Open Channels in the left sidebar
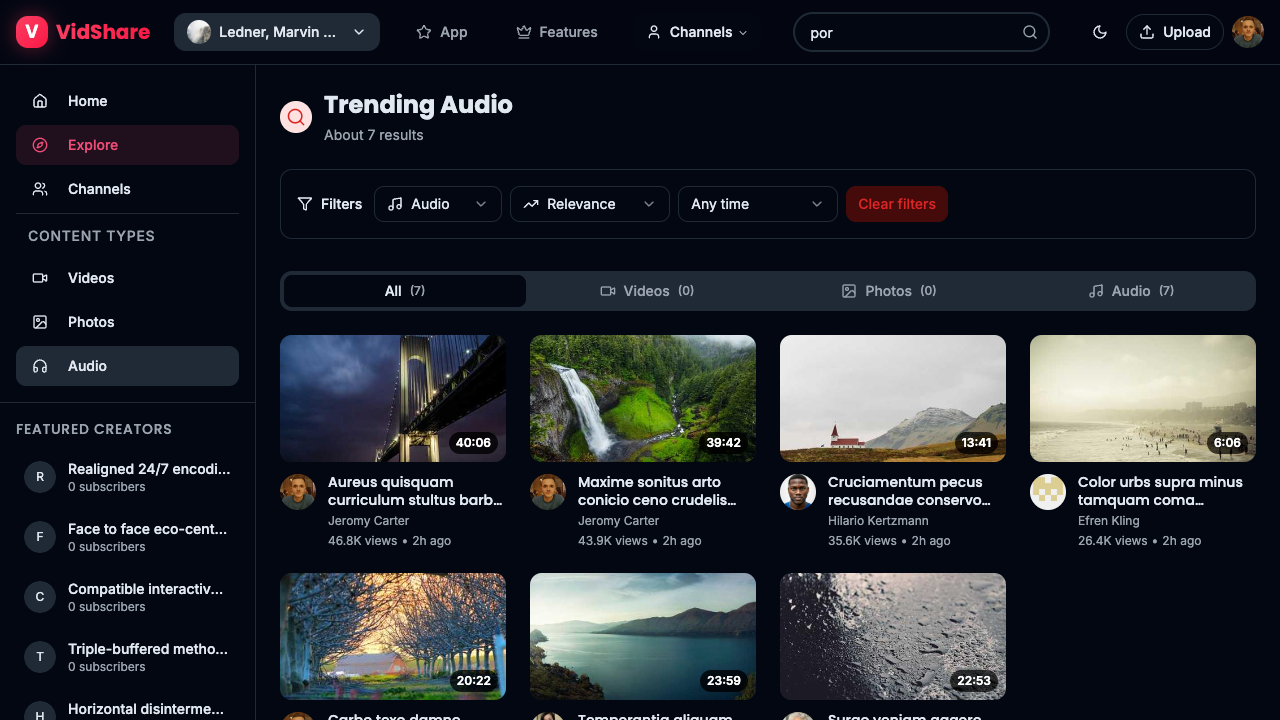1280x720 pixels. click(127, 189)
